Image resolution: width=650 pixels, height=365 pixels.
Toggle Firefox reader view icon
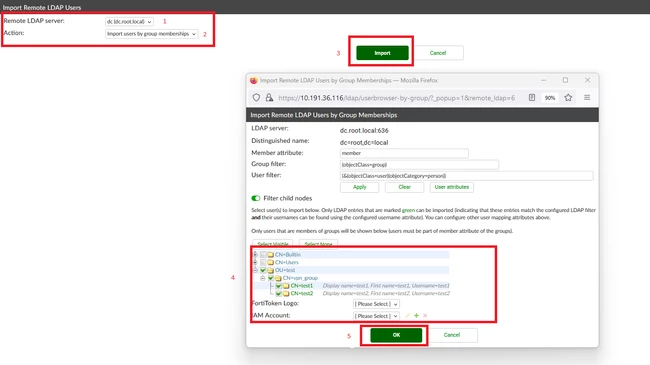(532, 97)
